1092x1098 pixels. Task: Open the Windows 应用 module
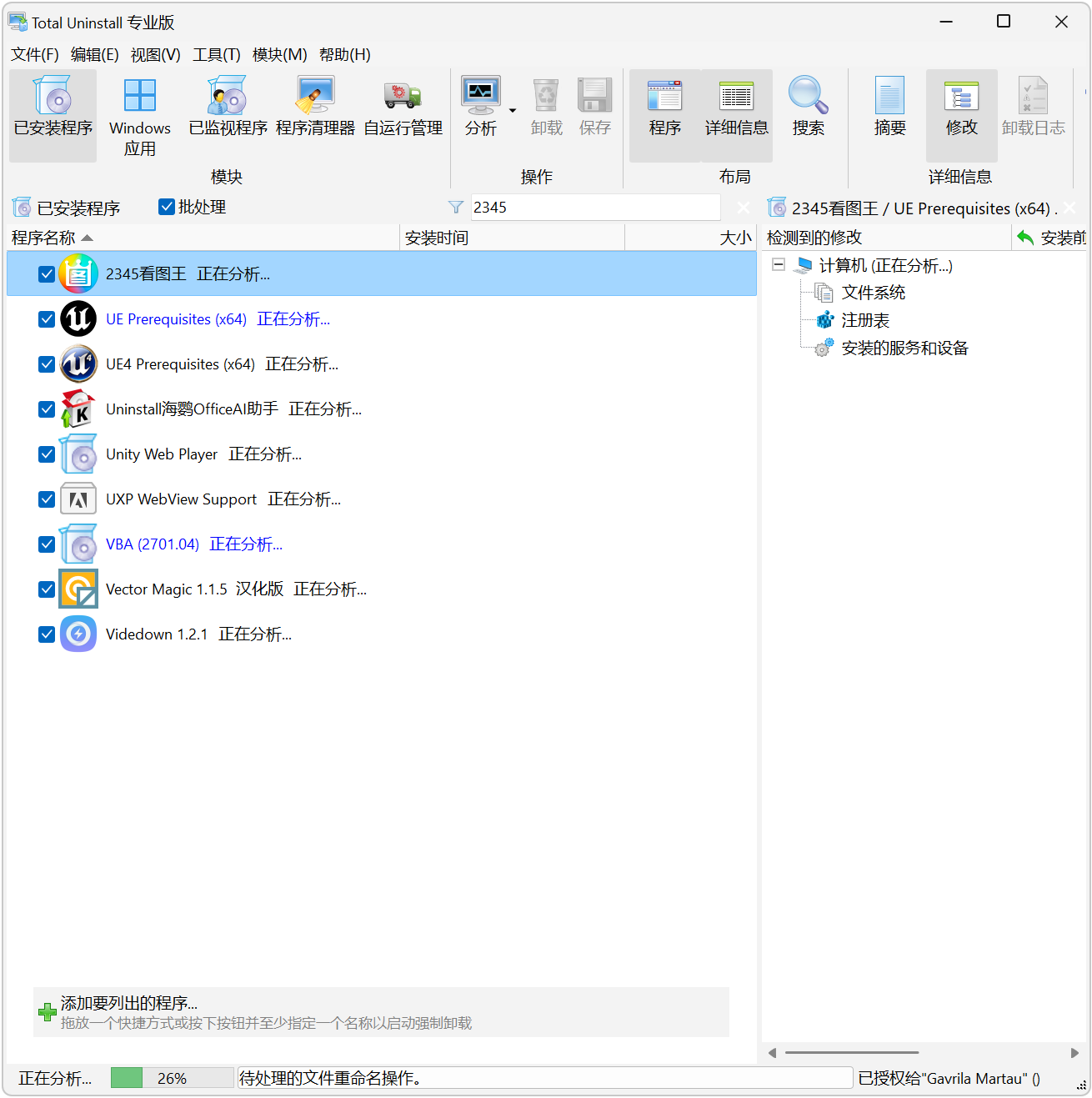click(x=140, y=115)
